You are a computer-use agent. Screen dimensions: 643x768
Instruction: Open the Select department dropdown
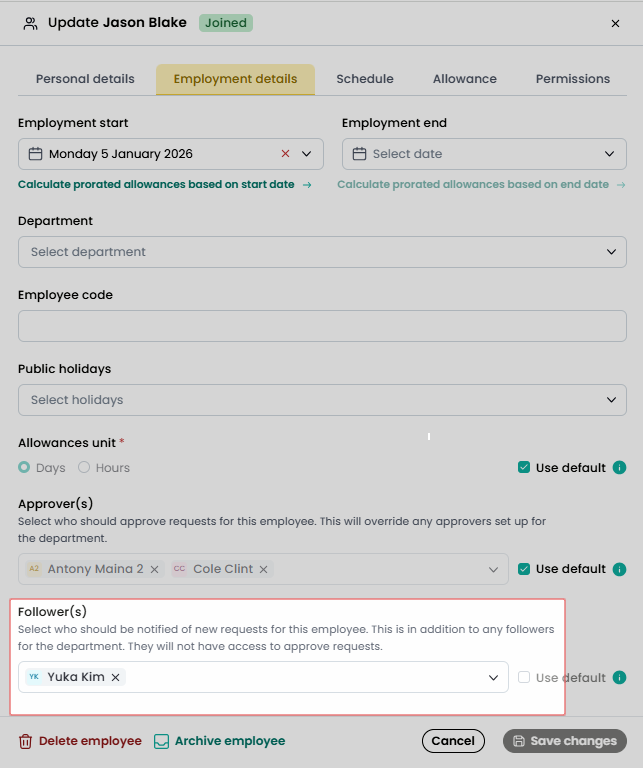point(322,252)
